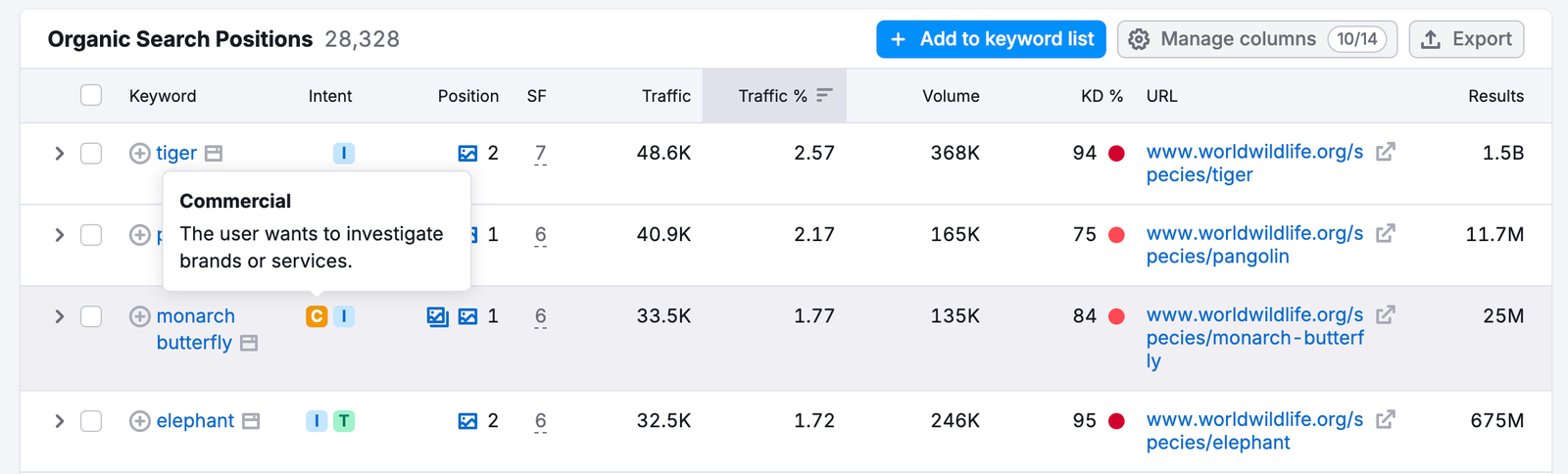1568x474 pixels.
Task: Click the Transactional intent badge for elephant
Action: click(343, 421)
